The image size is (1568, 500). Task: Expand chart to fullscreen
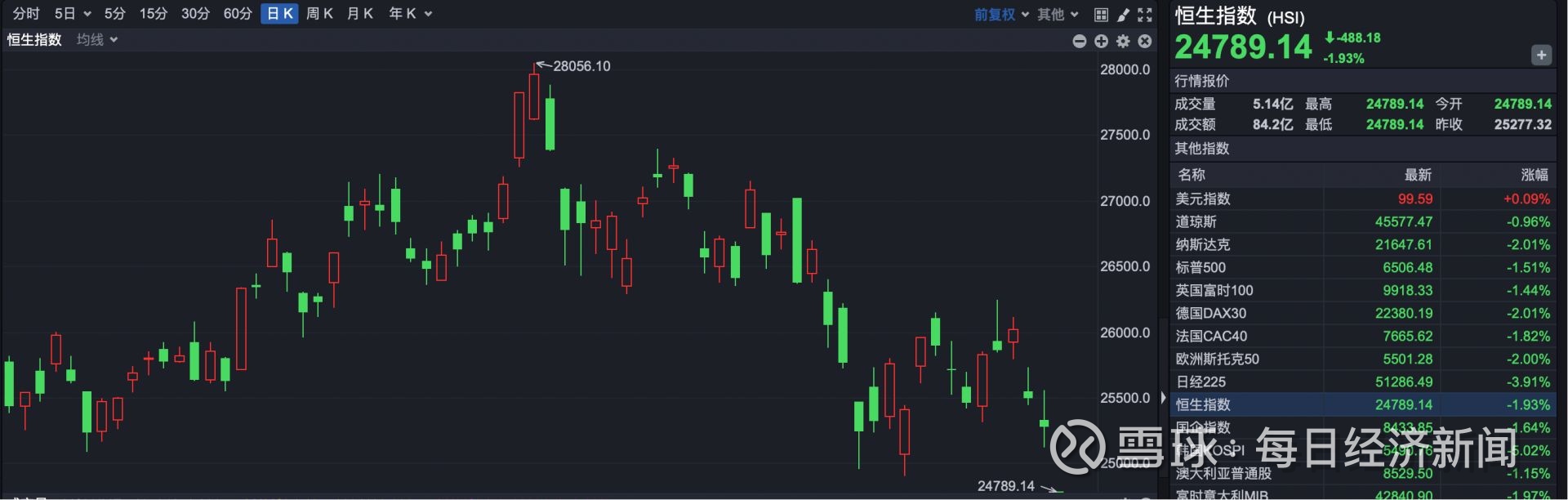pos(1145,15)
